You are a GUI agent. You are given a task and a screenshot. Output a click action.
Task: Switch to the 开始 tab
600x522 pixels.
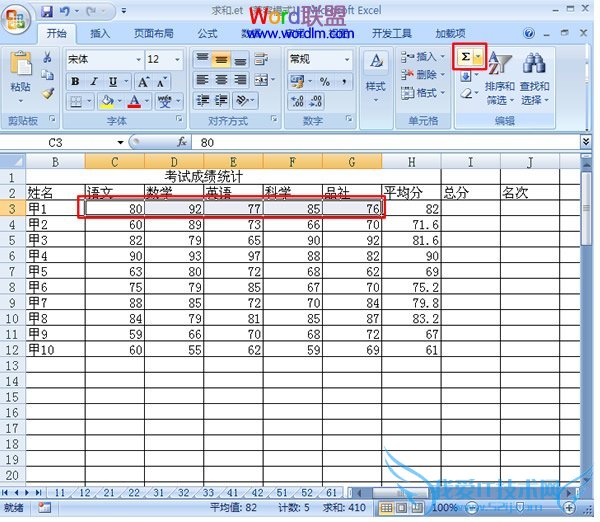coord(57,34)
